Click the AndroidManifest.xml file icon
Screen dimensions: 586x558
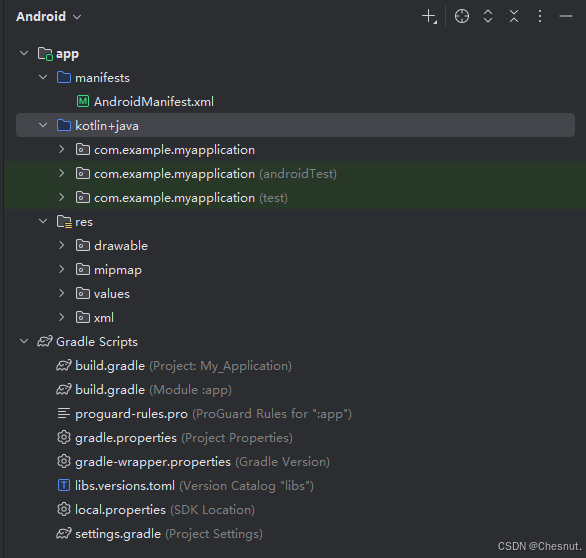pyautogui.click(x=83, y=101)
